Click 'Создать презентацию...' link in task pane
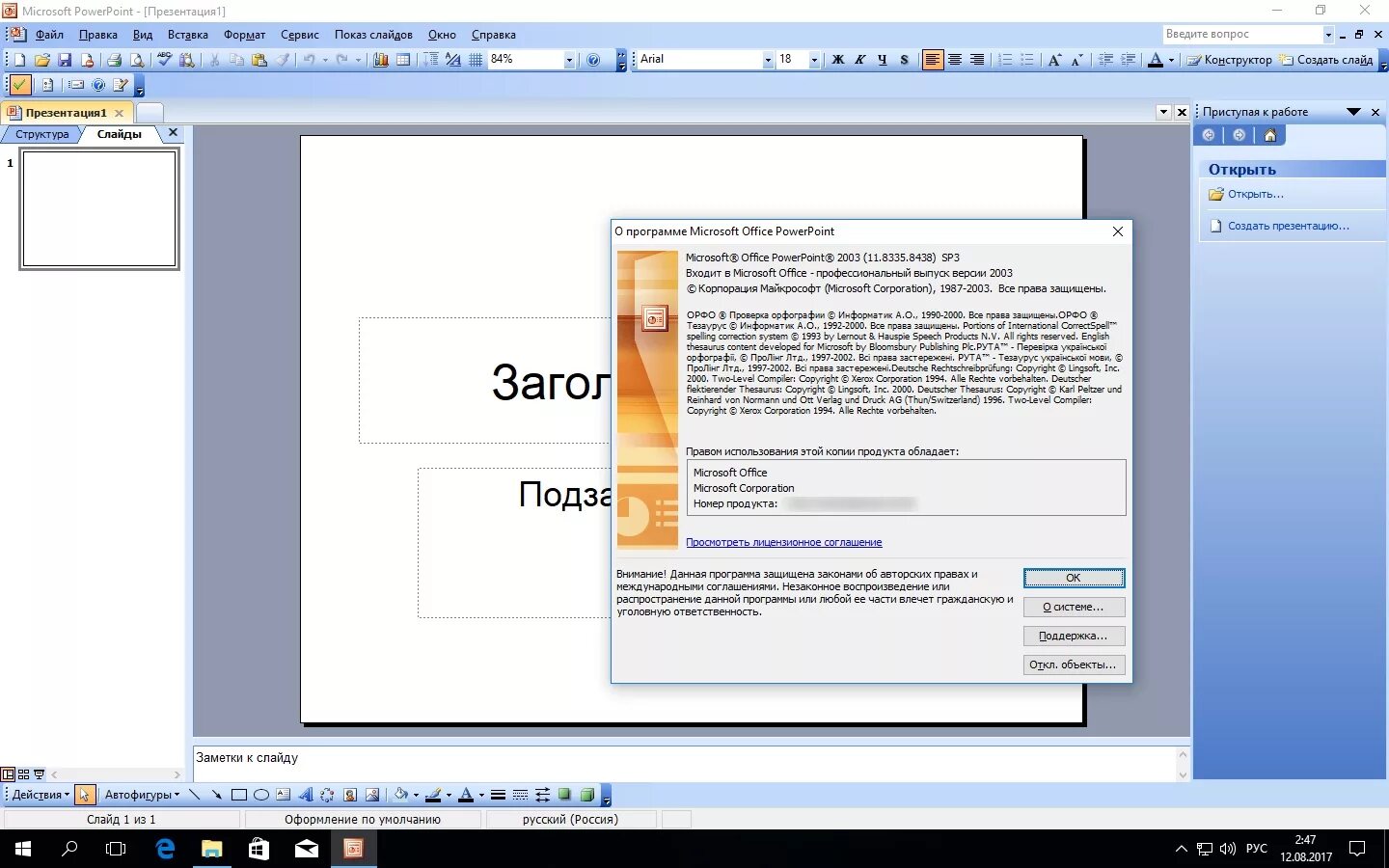 (x=1288, y=226)
